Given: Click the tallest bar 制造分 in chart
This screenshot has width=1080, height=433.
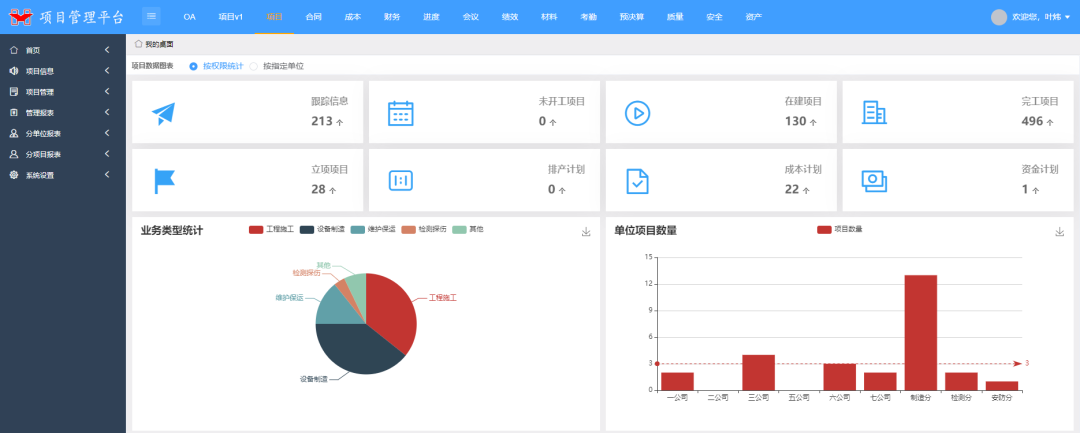Looking at the screenshot, I should (x=920, y=332).
